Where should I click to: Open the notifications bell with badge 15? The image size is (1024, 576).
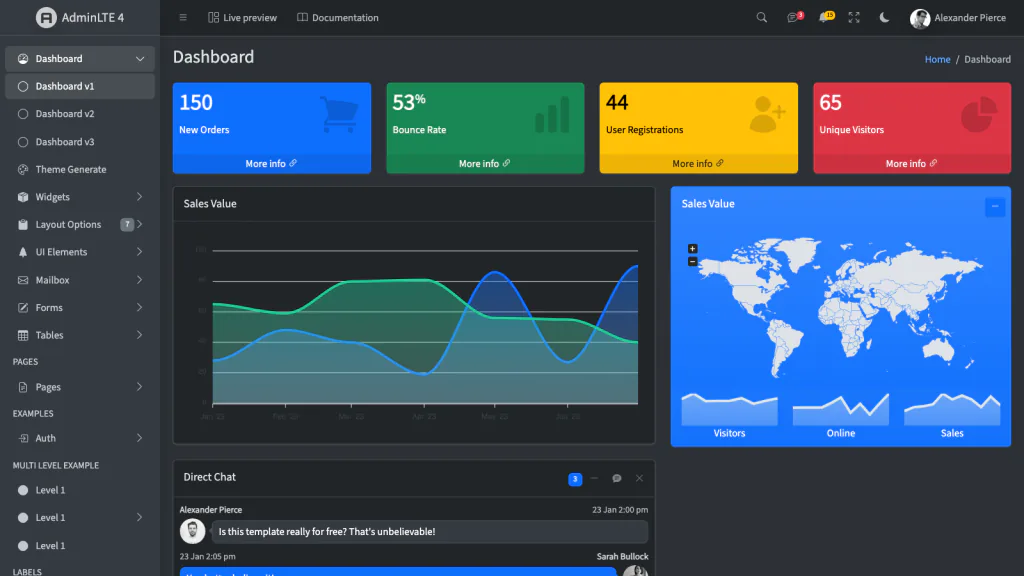pyautogui.click(x=825, y=18)
